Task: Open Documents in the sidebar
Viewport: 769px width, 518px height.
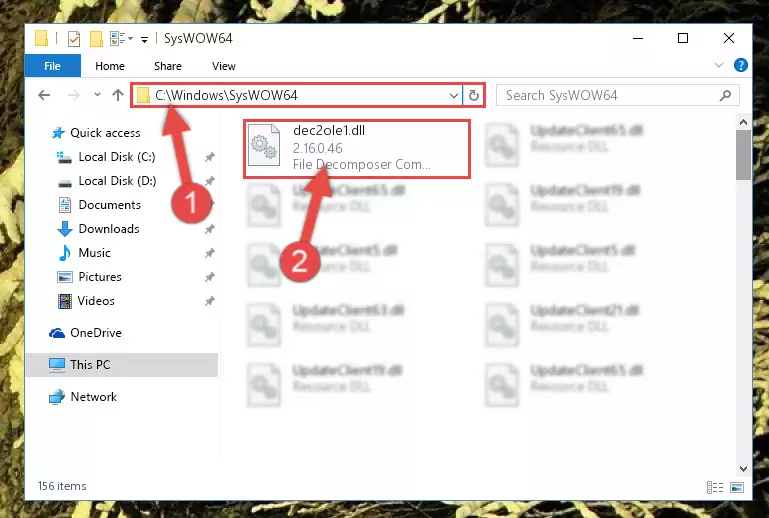Action: click(x=109, y=205)
